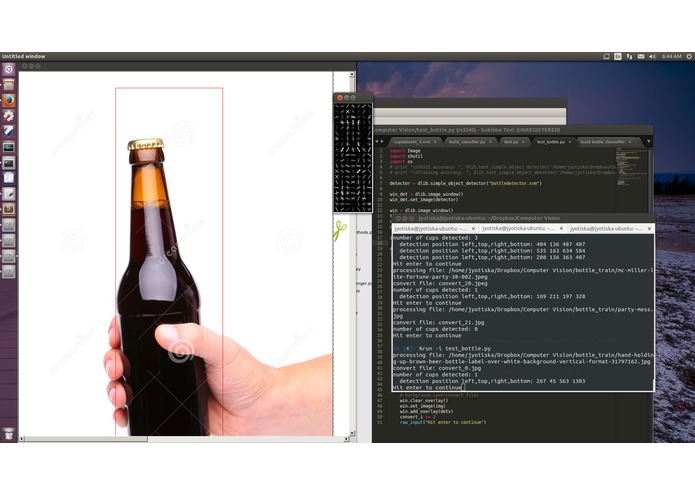Click the clock showing 6:44 AM
The image size is (695, 494).
pyautogui.click(x=672, y=56)
